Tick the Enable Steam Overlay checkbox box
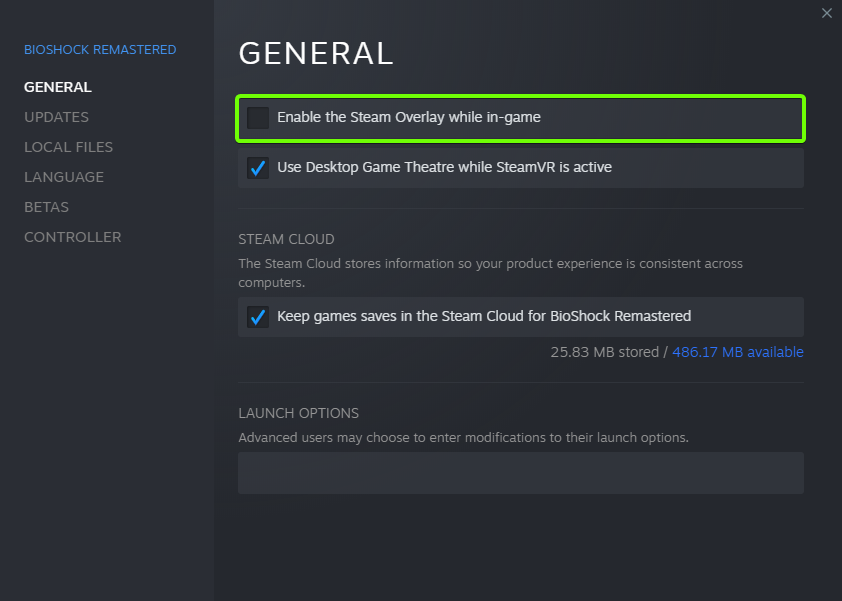 (258, 118)
